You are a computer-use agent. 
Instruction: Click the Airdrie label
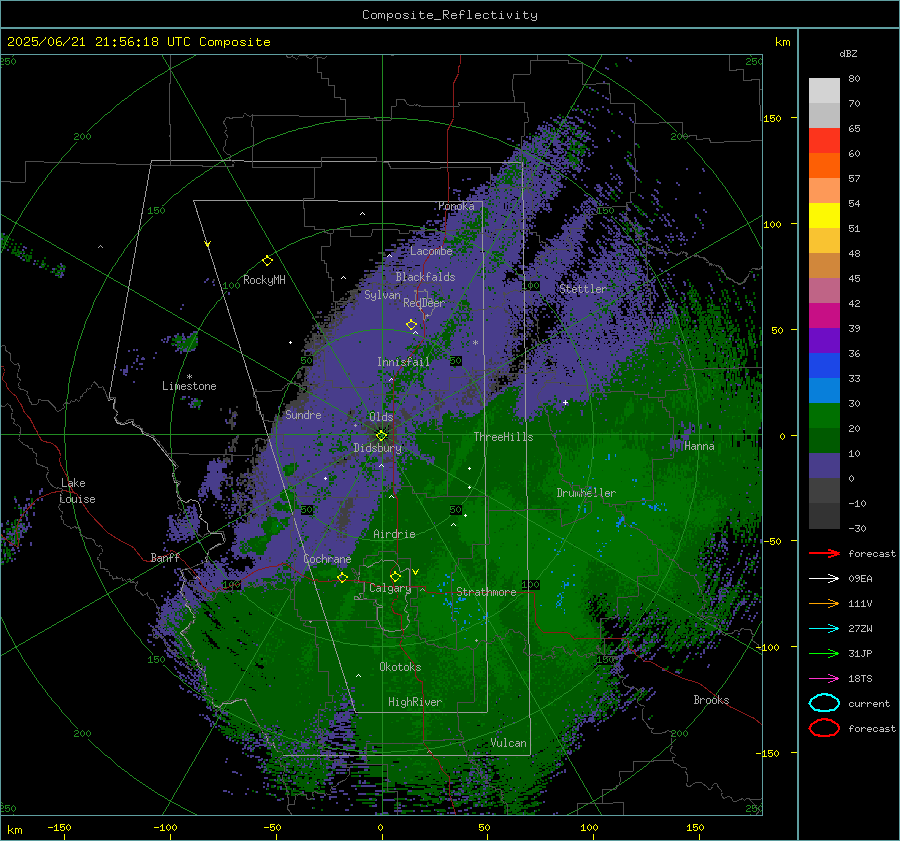pos(394,534)
